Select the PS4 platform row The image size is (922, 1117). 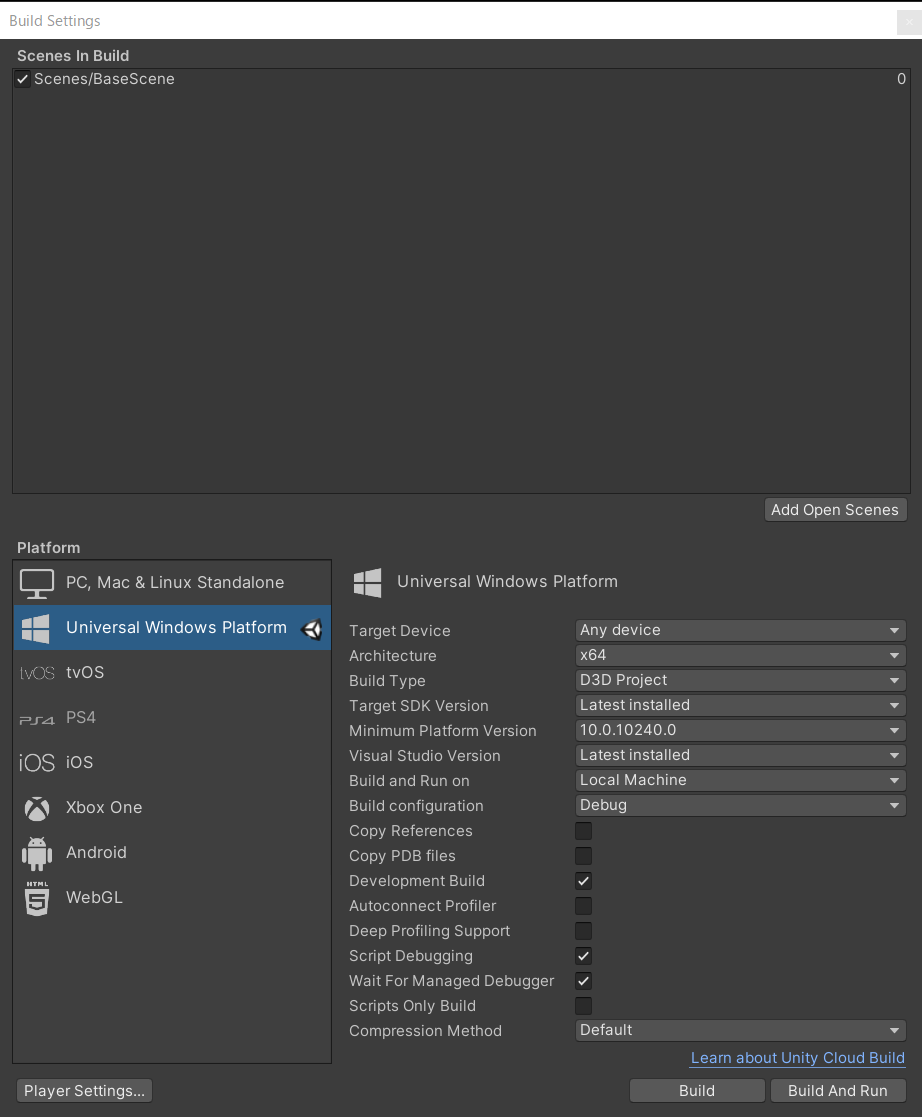pos(172,717)
